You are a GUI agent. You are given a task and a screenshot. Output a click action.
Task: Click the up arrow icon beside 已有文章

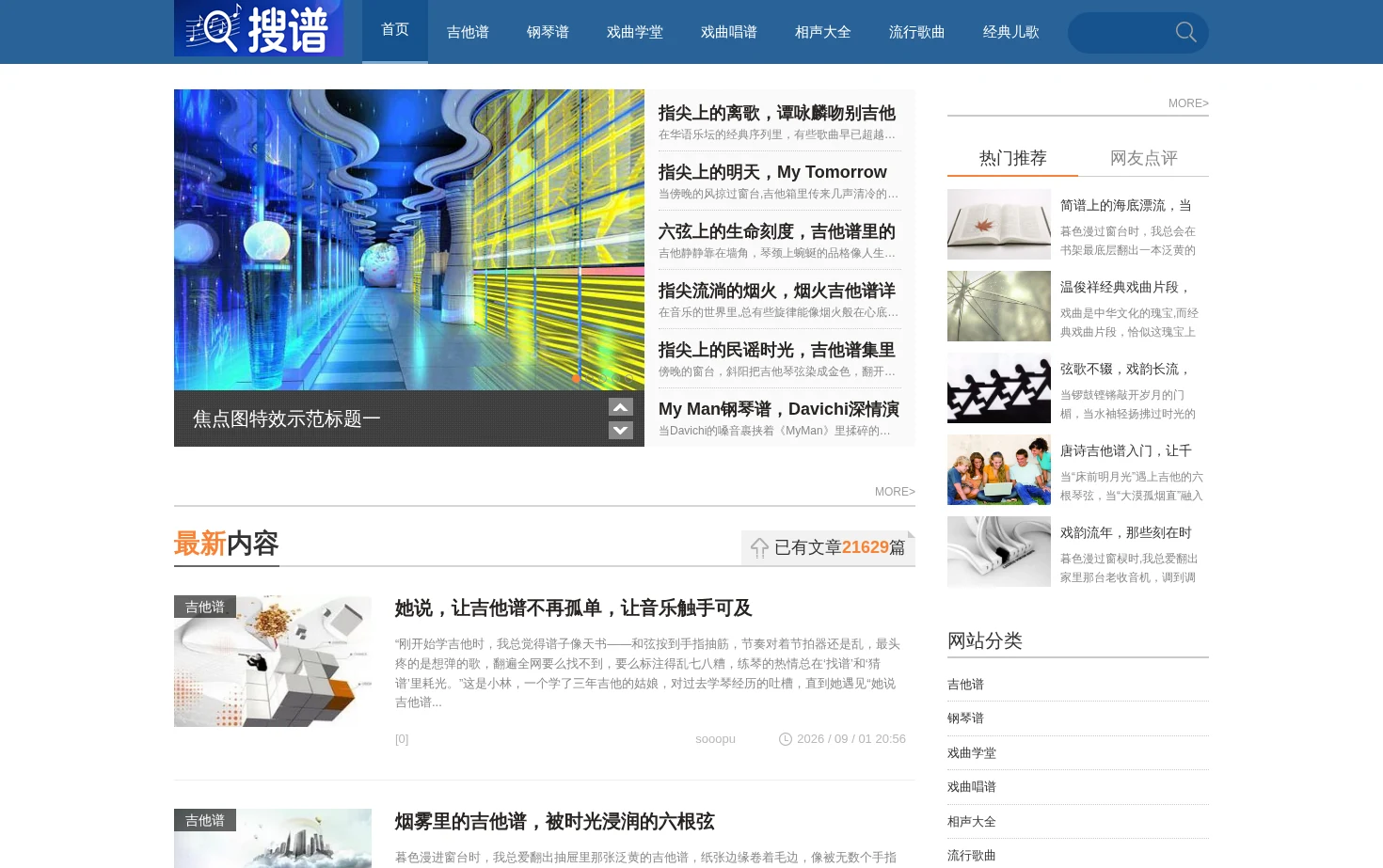click(x=759, y=548)
